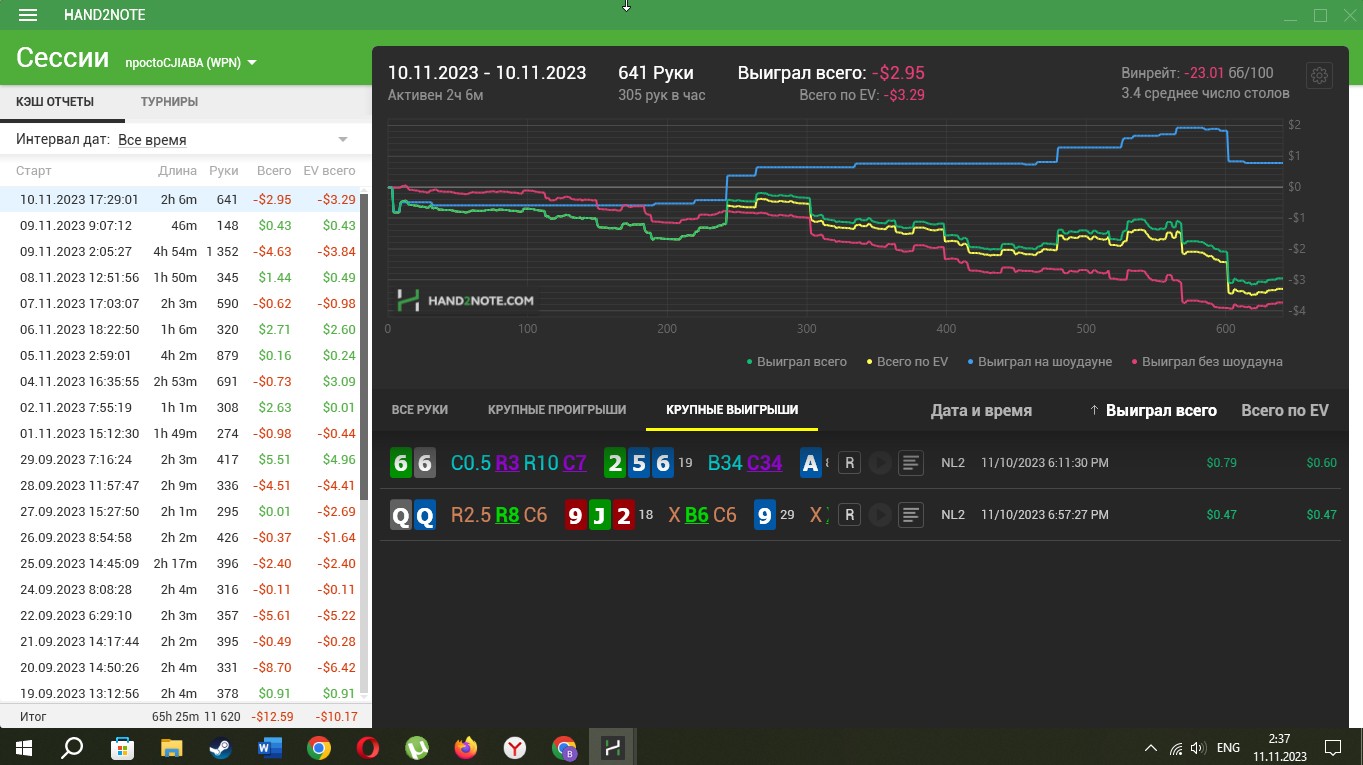Open the player selector npoctoCJIABA (WPN) dropdown
The width and height of the screenshot is (1363, 765).
(191, 62)
